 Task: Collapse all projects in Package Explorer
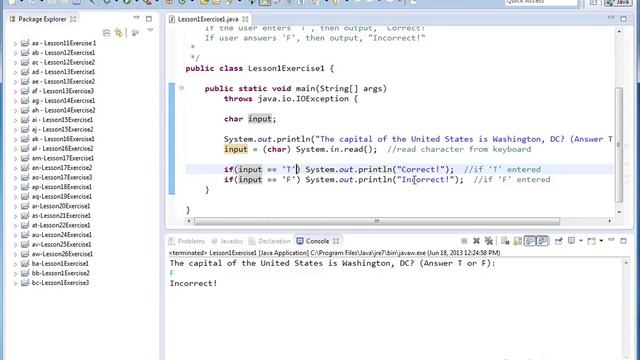pyautogui.click(x=107, y=33)
